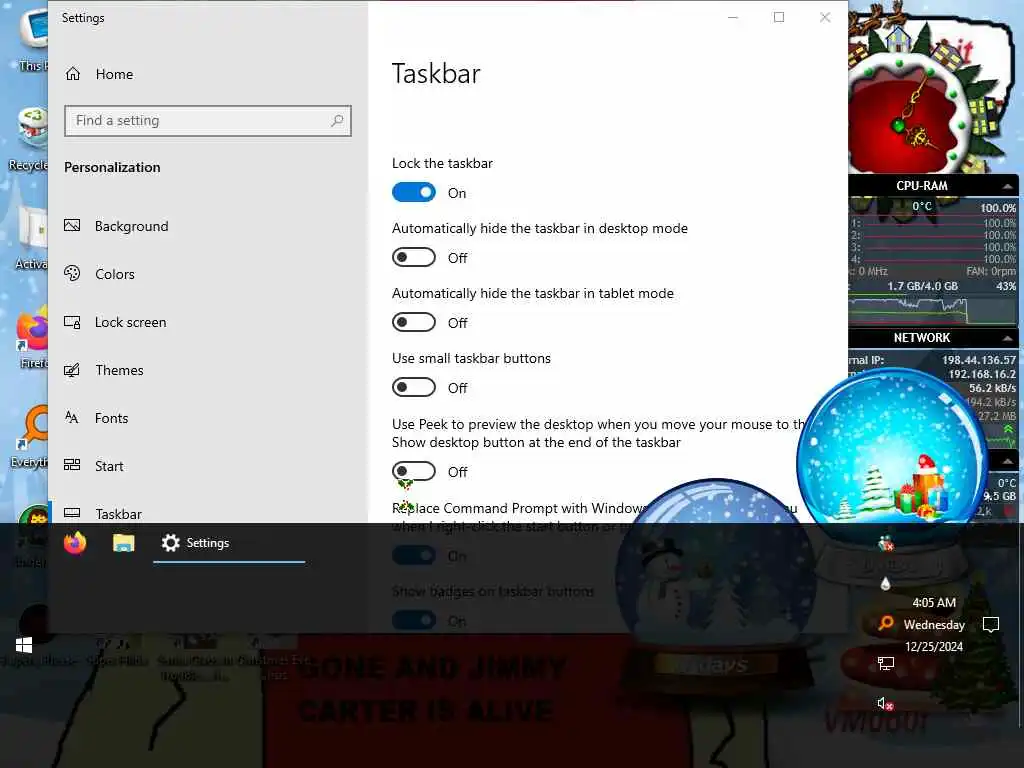Turn off the Lock the taskbar switch
The height and width of the screenshot is (768, 1024).
point(413,193)
